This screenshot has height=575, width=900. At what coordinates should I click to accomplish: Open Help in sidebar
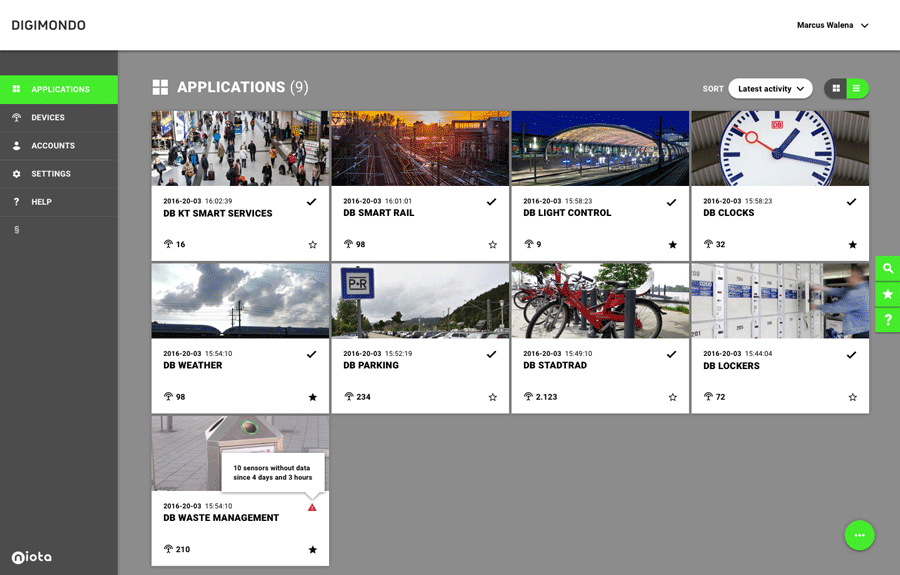coord(59,202)
